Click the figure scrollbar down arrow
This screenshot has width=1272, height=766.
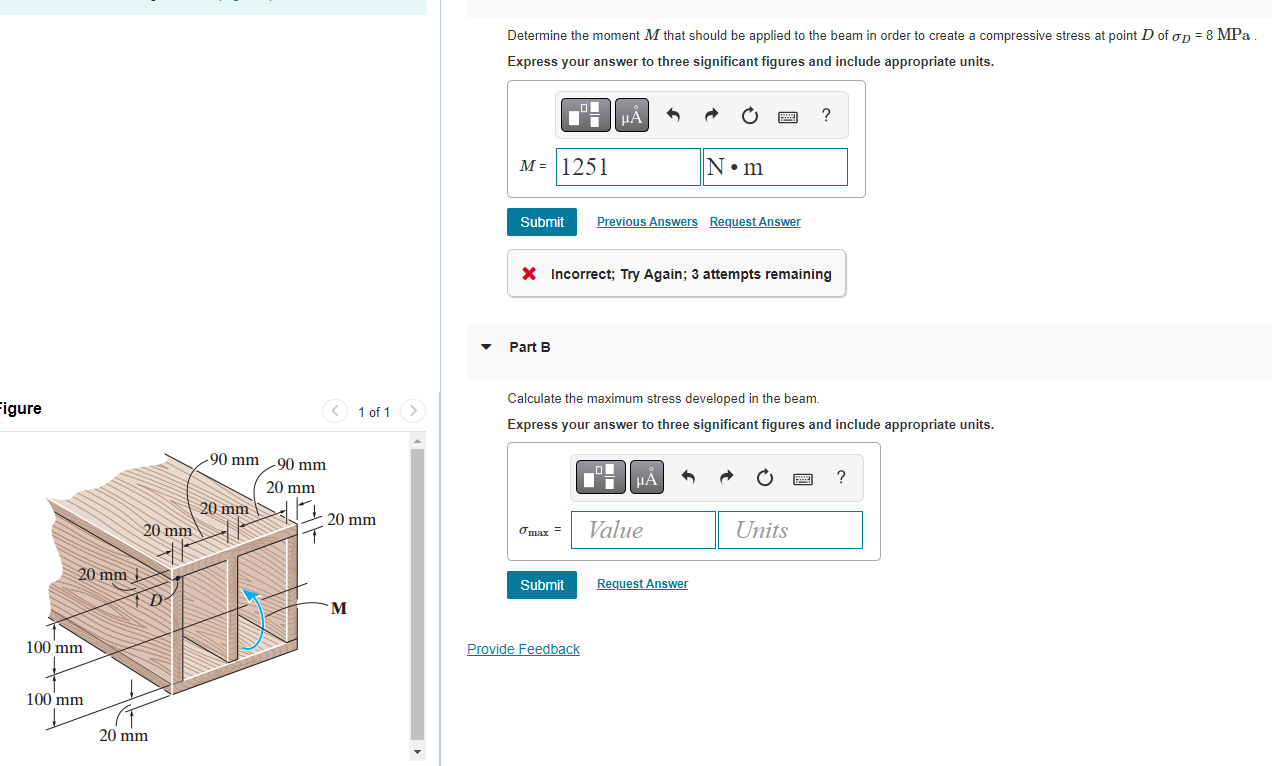click(x=418, y=751)
